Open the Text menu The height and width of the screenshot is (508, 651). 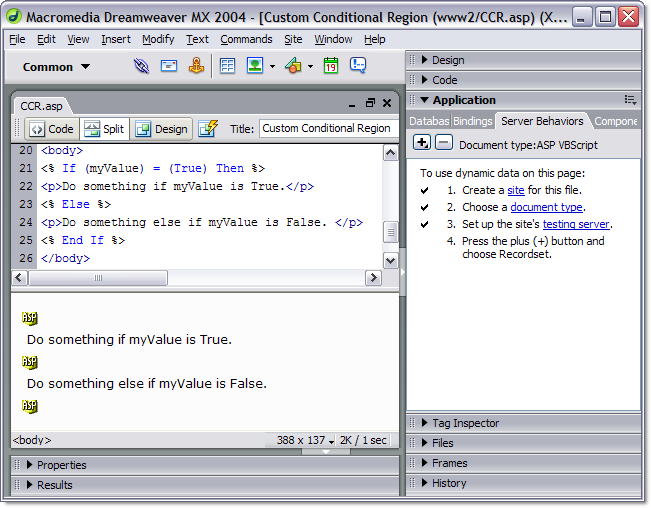pyautogui.click(x=197, y=39)
